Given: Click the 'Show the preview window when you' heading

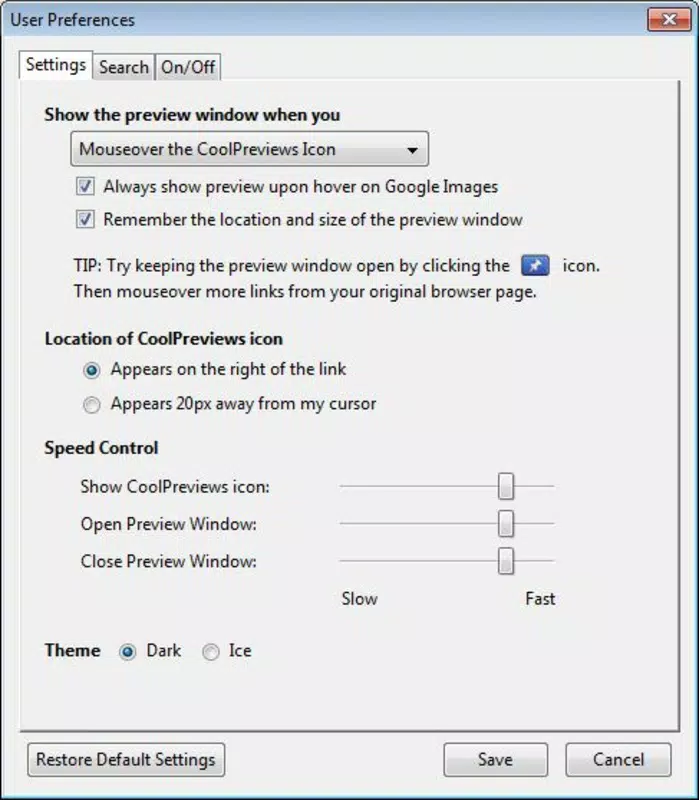Looking at the screenshot, I should pos(192,115).
